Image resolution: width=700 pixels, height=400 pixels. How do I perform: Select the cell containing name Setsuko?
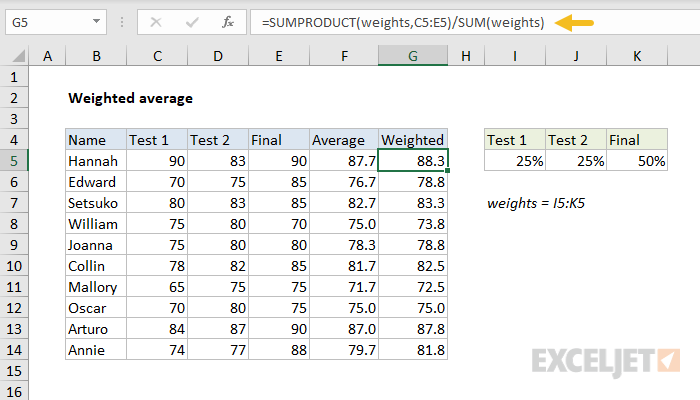(96, 203)
